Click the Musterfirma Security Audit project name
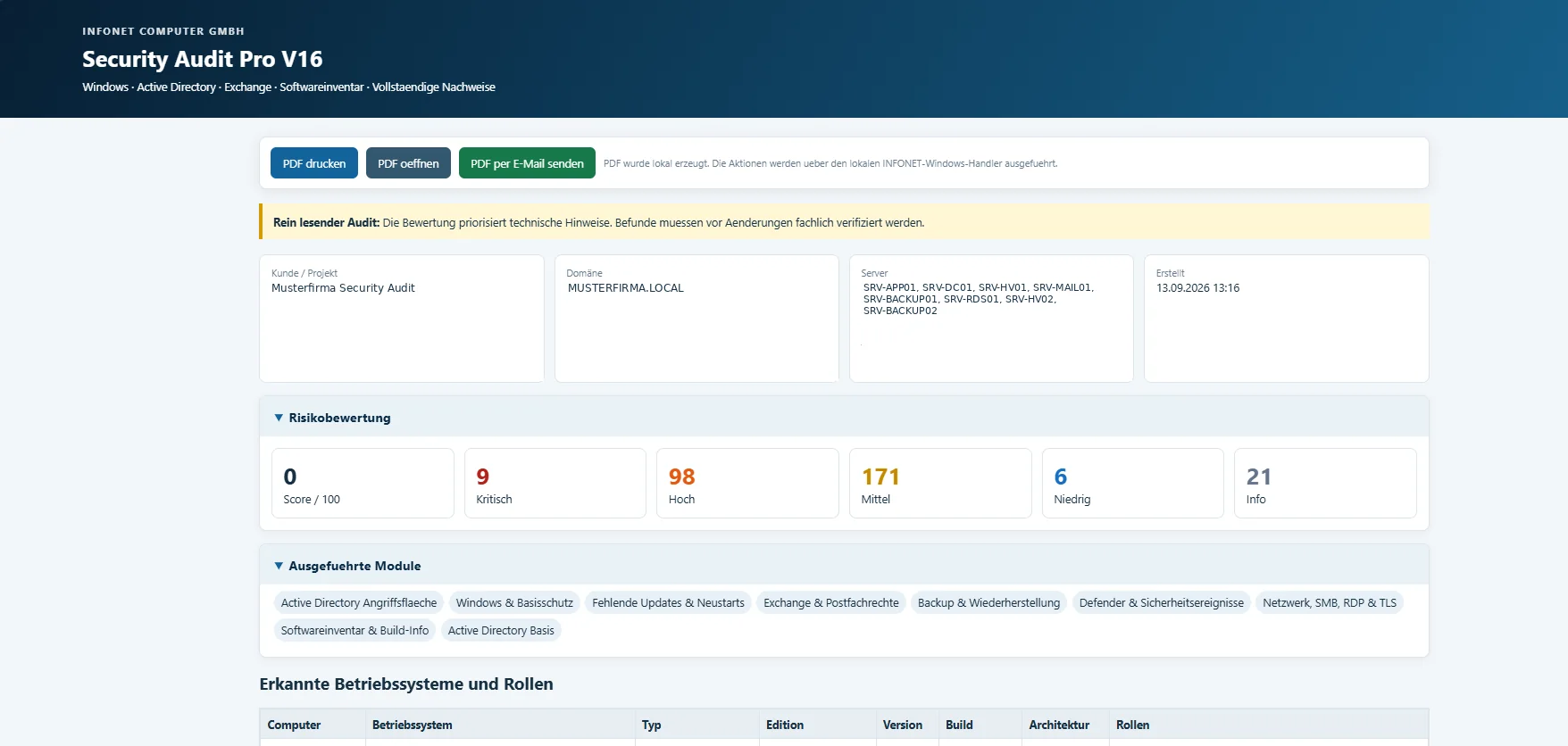This screenshot has height=746, width=1568. point(343,288)
